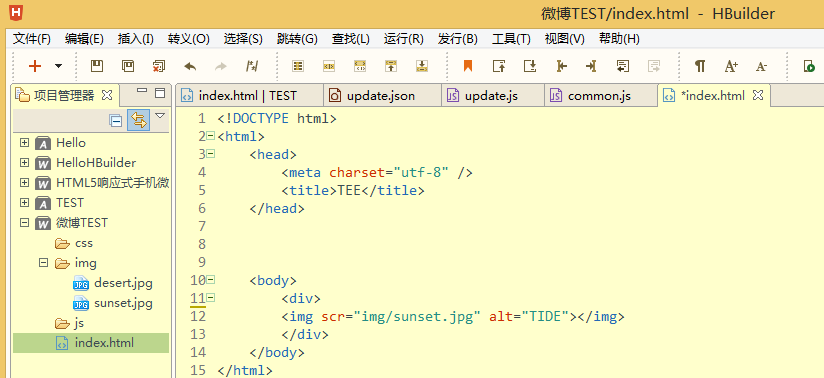Open the 编辑(E) menu

click(84, 38)
